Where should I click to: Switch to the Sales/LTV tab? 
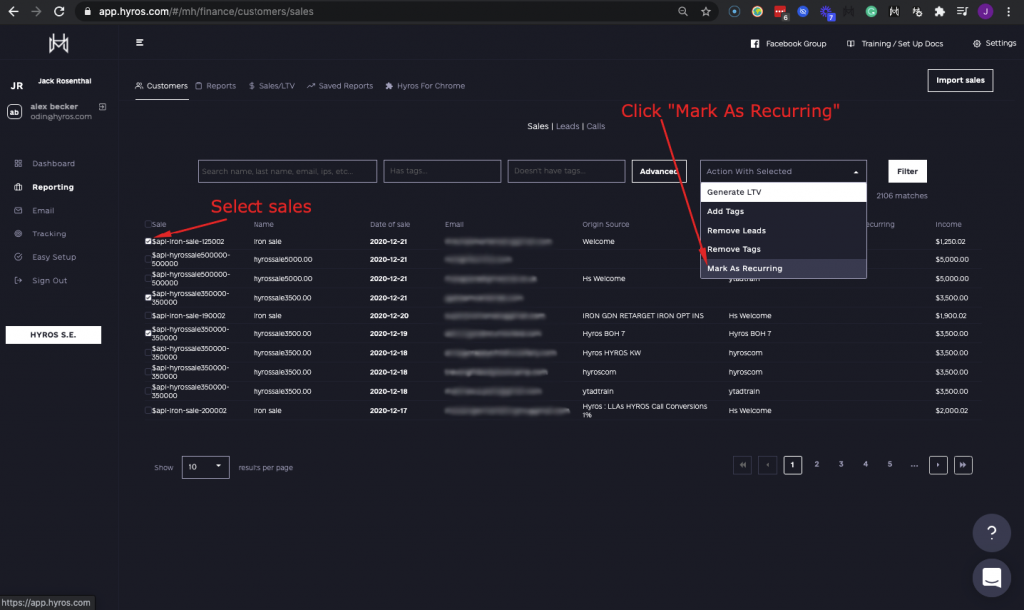coord(272,86)
